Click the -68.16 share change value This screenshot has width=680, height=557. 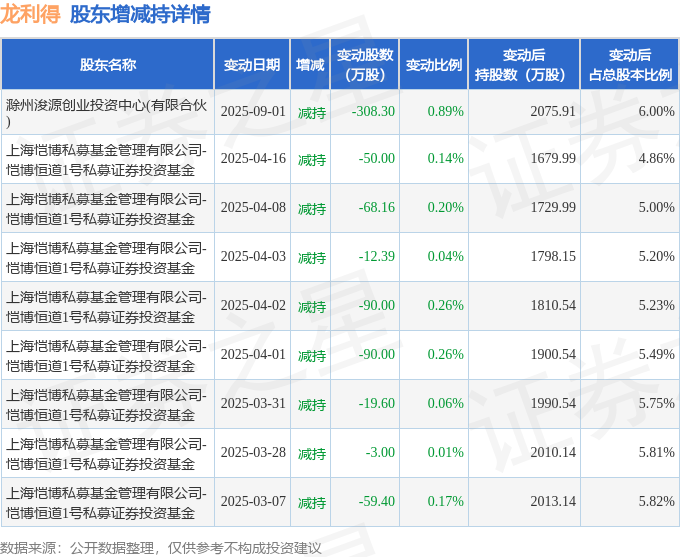pyautogui.click(x=376, y=207)
